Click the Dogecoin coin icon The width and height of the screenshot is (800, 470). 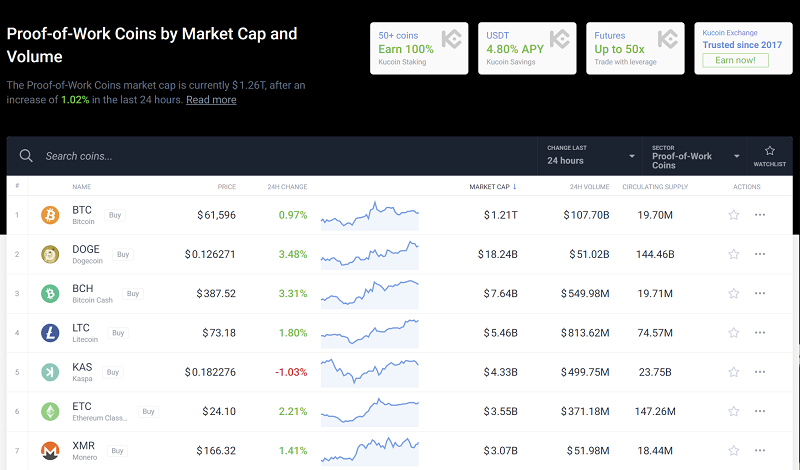pos(50,254)
